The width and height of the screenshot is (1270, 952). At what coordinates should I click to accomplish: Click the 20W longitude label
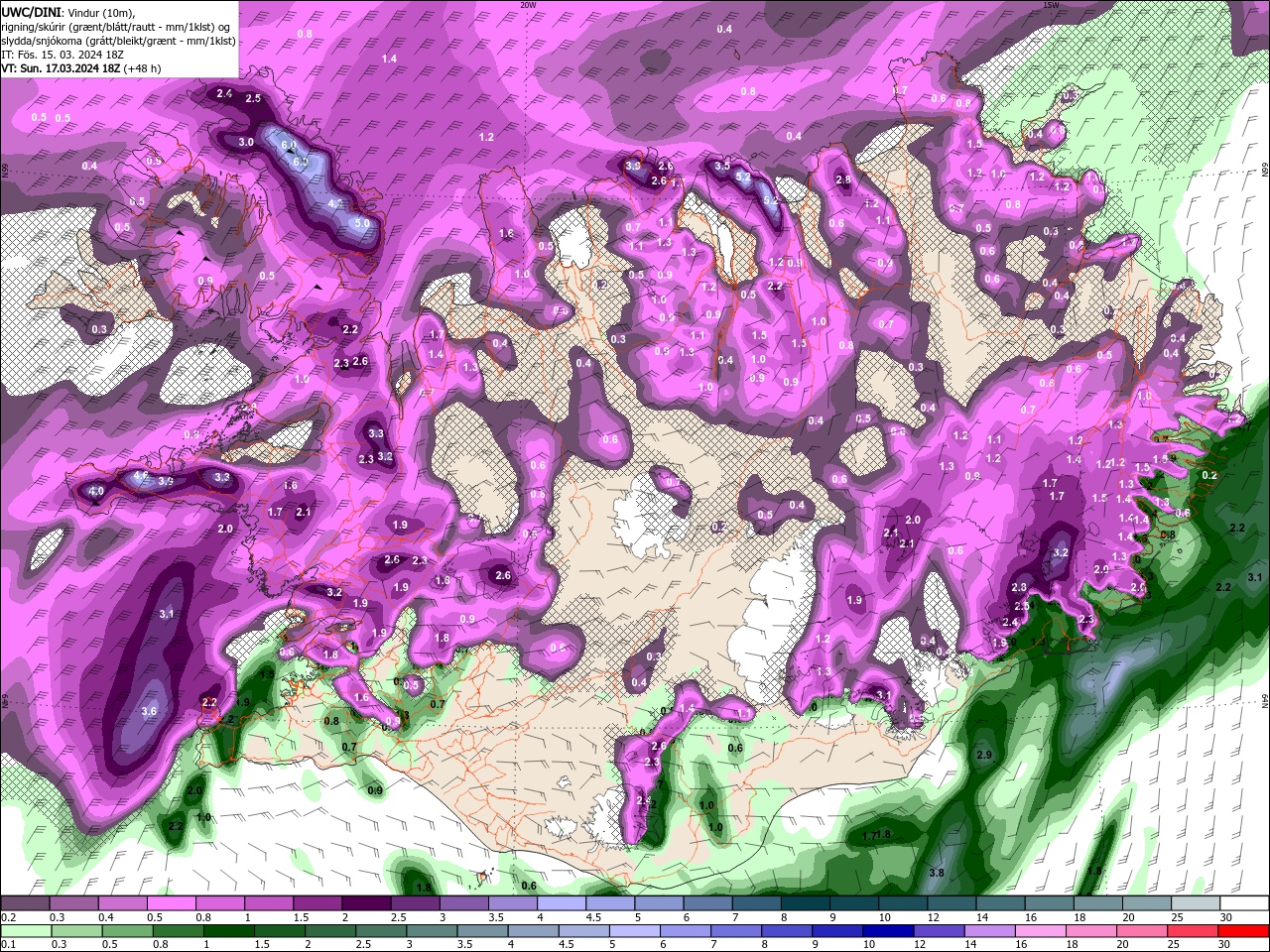point(528,5)
